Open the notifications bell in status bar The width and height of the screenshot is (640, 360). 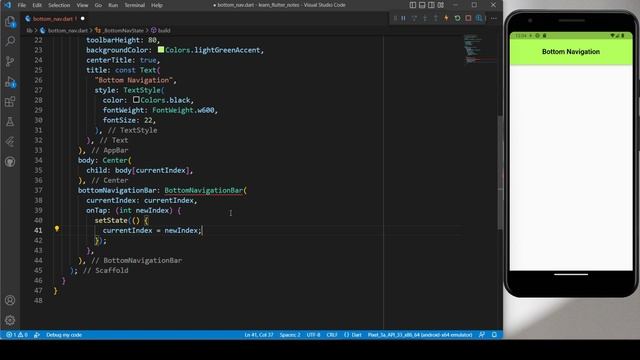[494, 335]
